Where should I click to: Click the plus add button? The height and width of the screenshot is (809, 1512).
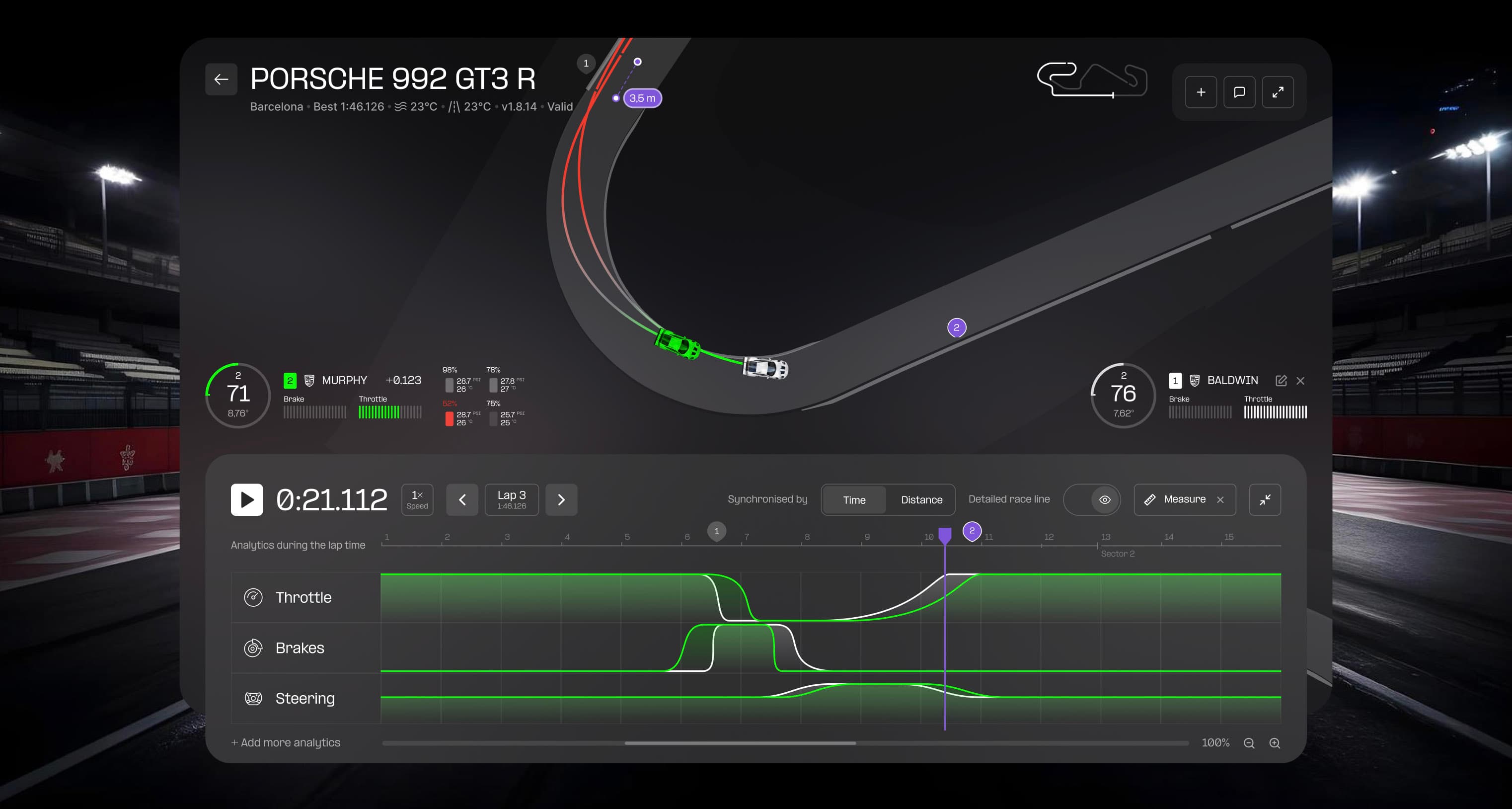coord(1201,92)
